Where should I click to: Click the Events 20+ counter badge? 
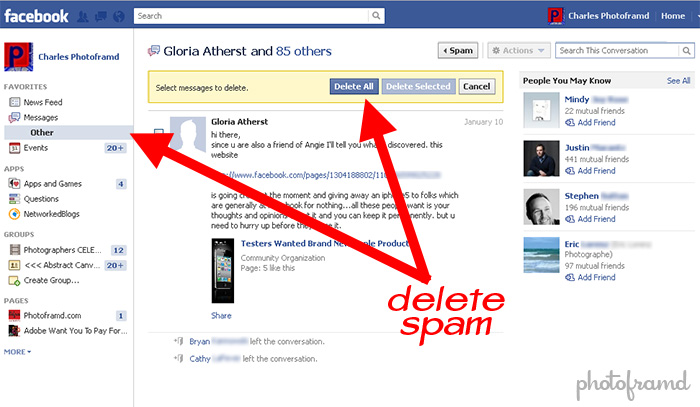115,148
